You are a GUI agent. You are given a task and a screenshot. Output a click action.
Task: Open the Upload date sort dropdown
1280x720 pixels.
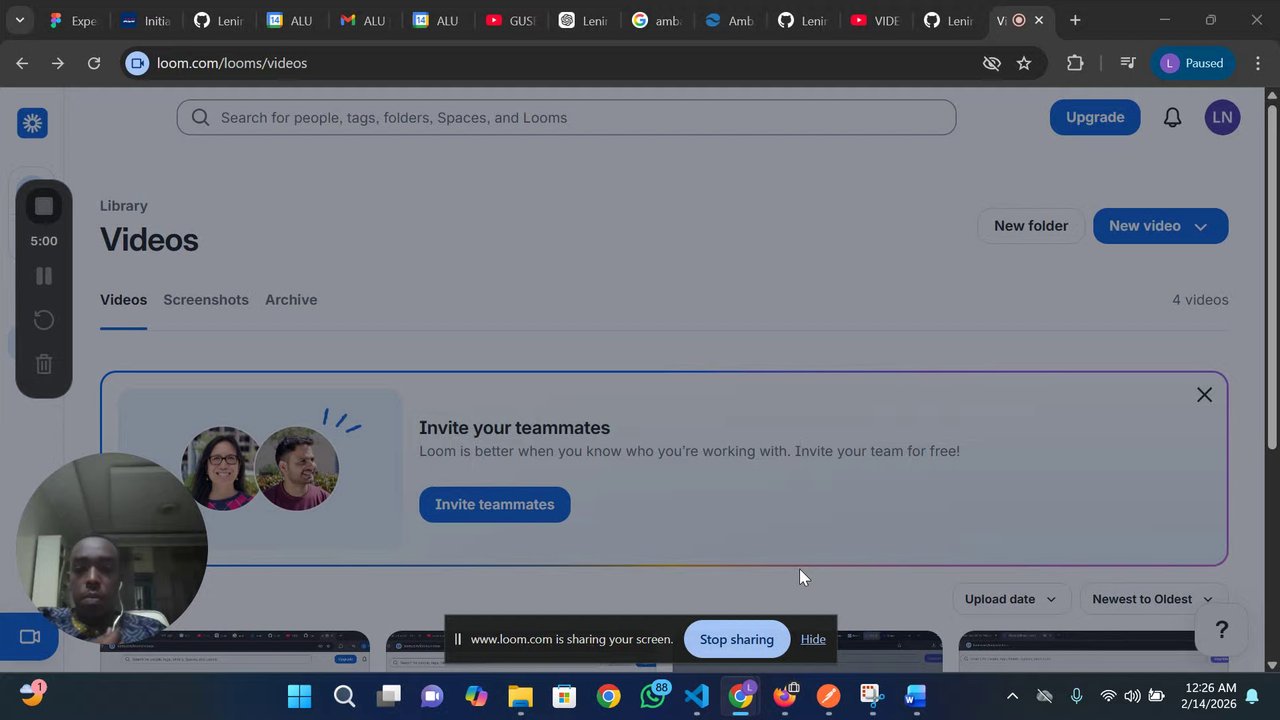pos(1010,599)
